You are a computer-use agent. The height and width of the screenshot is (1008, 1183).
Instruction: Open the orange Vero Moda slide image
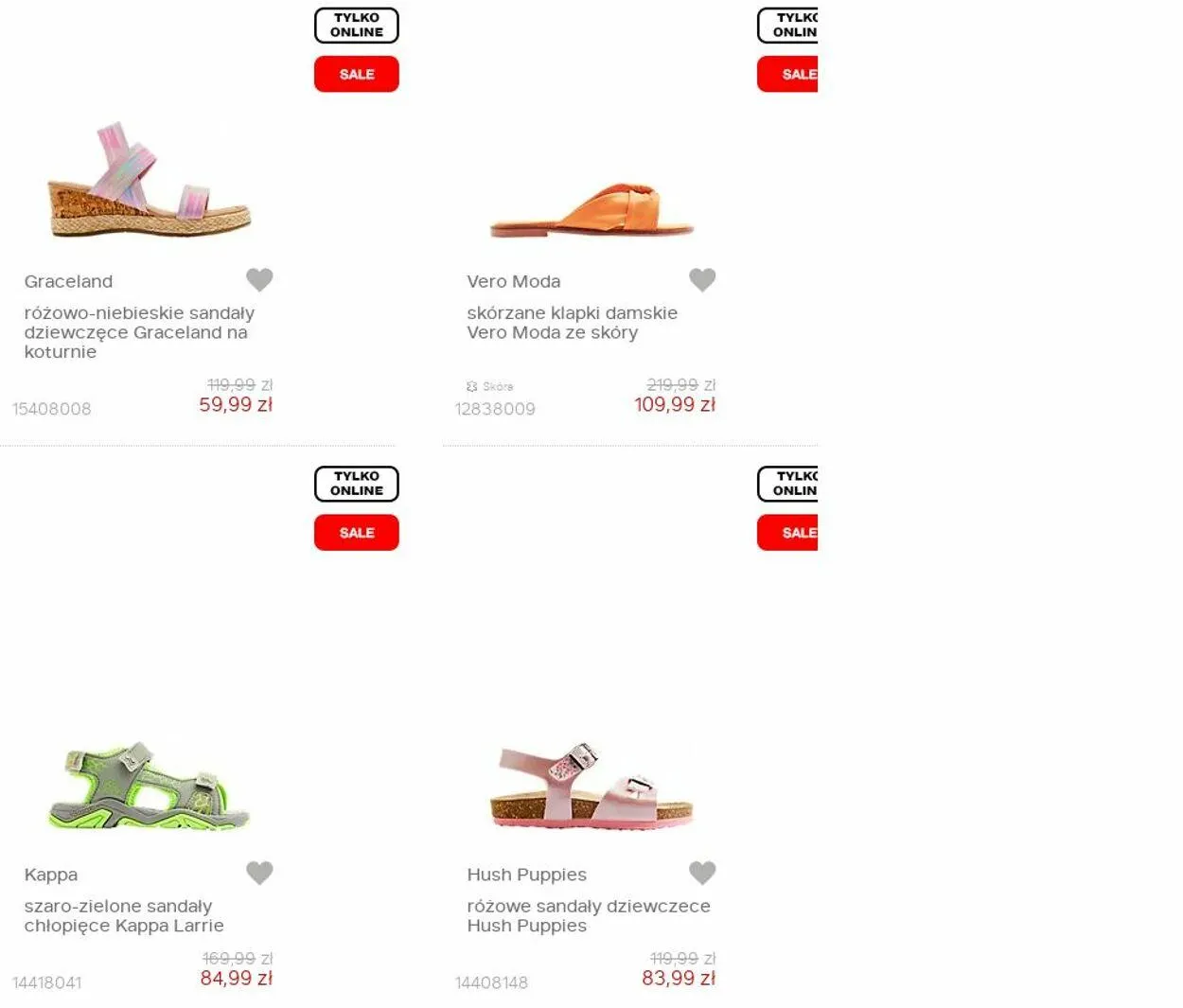click(591, 210)
